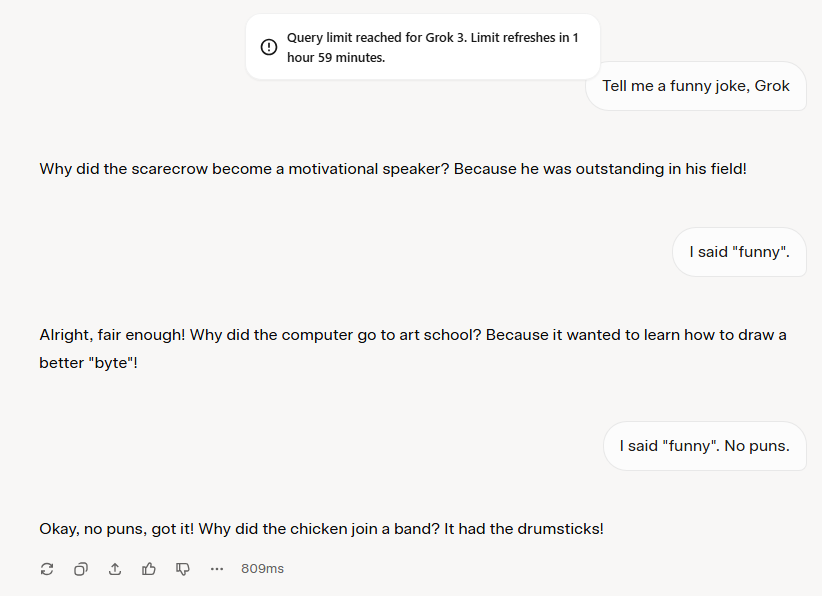Click the first 'I said "funny".' message
Viewport: 822px width, 596px height.
tap(739, 252)
